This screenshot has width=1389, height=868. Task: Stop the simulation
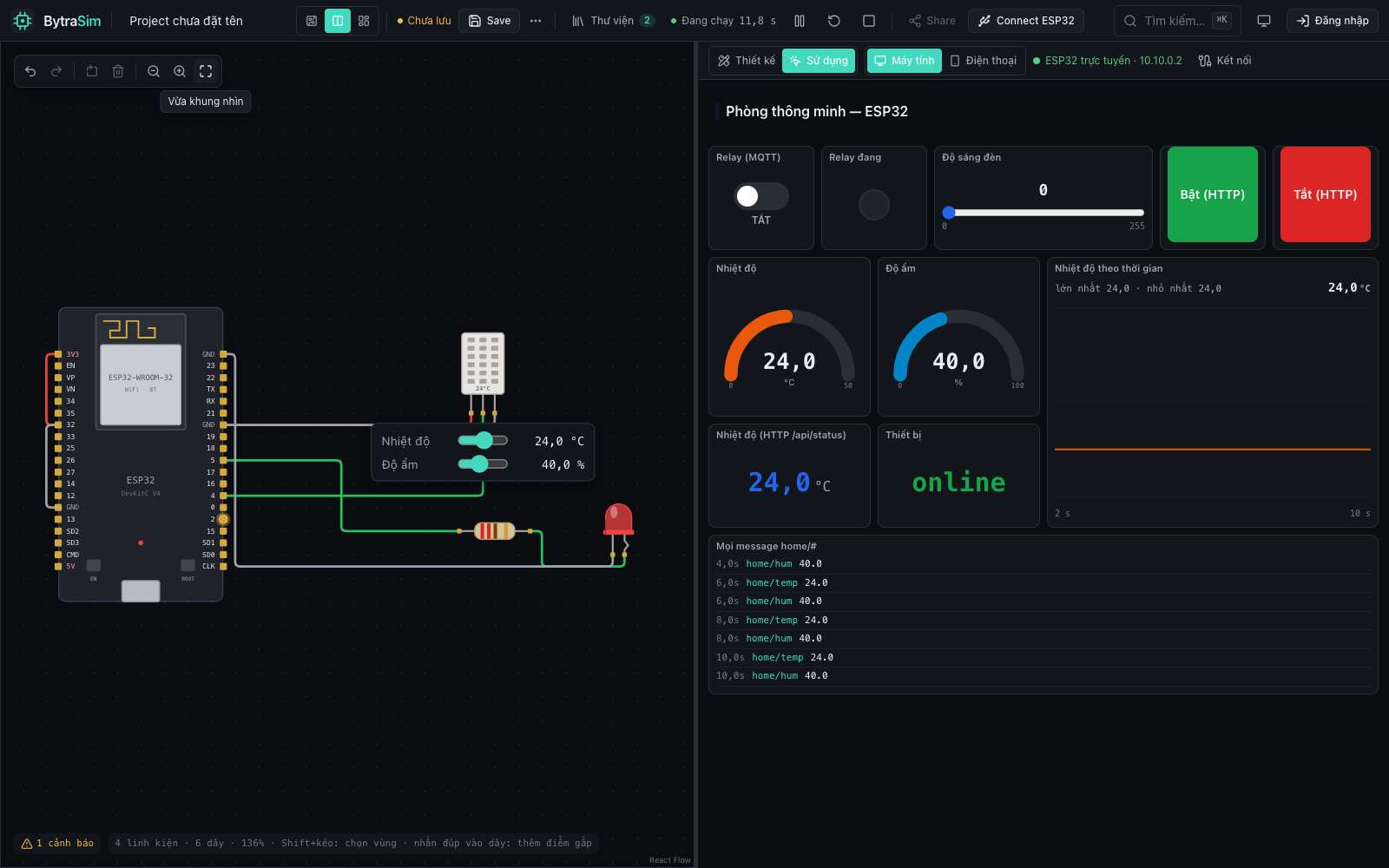(869, 21)
